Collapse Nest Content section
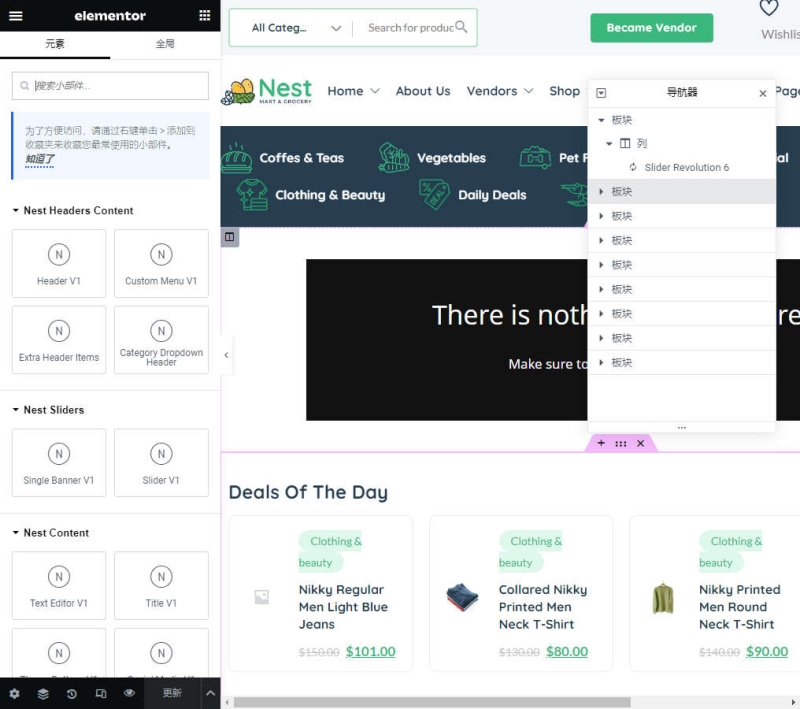This screenshot has width=800, height=709. pos(51,533)
